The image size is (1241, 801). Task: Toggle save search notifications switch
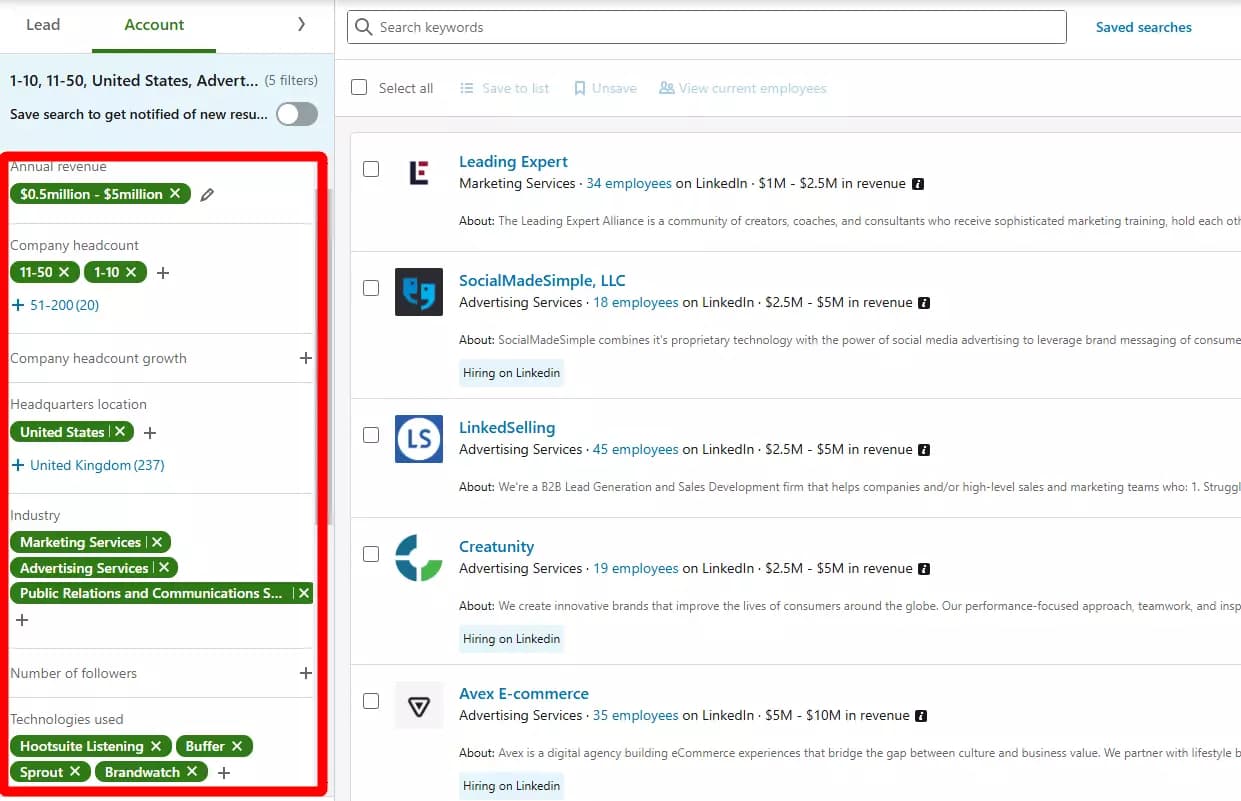[x=297, y=114]
